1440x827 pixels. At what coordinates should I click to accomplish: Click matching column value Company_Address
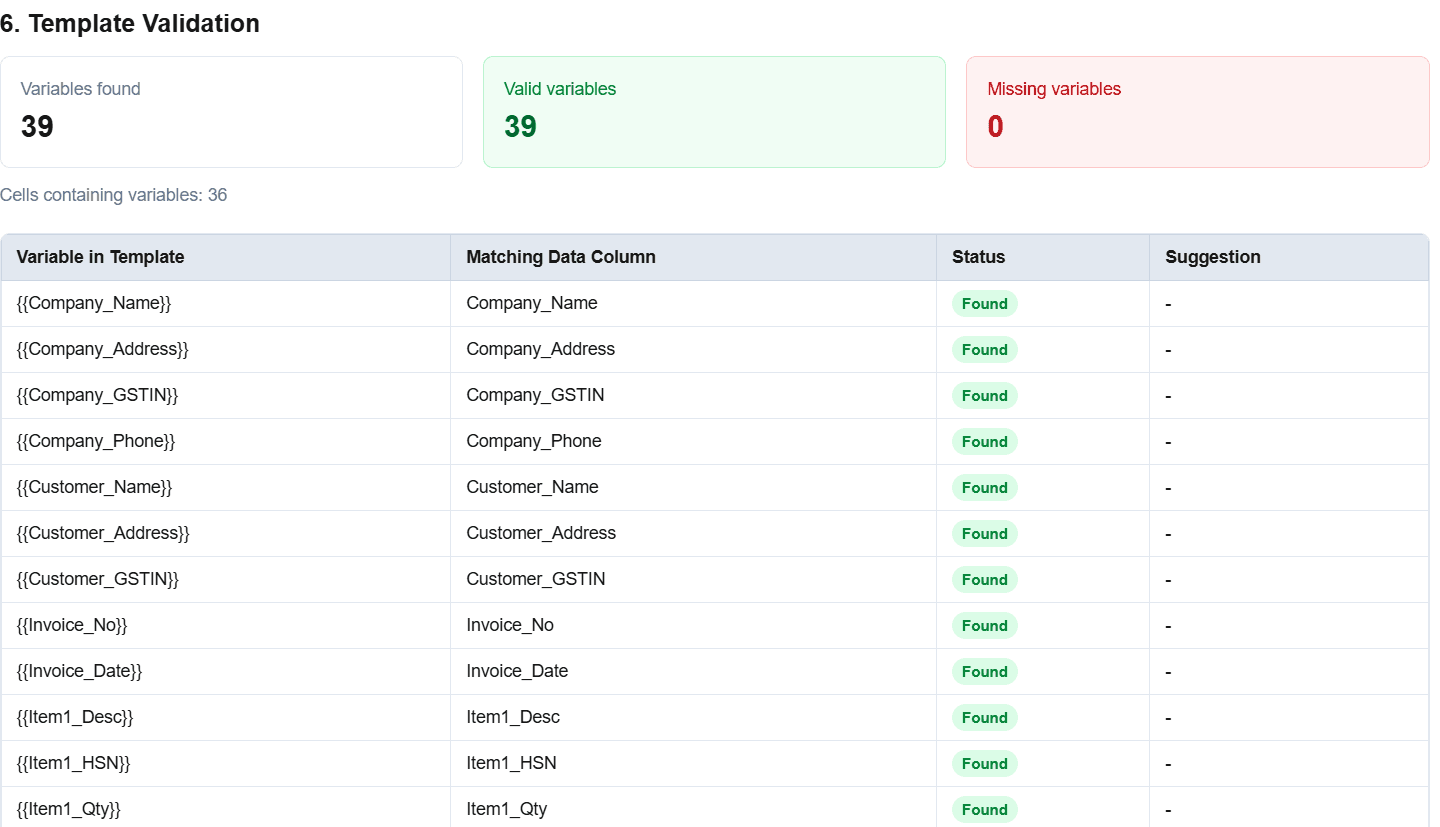tap(541, 349)
